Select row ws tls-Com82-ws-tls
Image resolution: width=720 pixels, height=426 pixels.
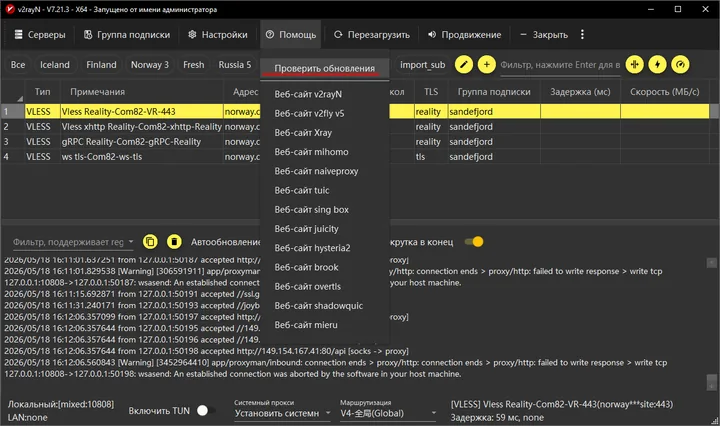(355, 157)
